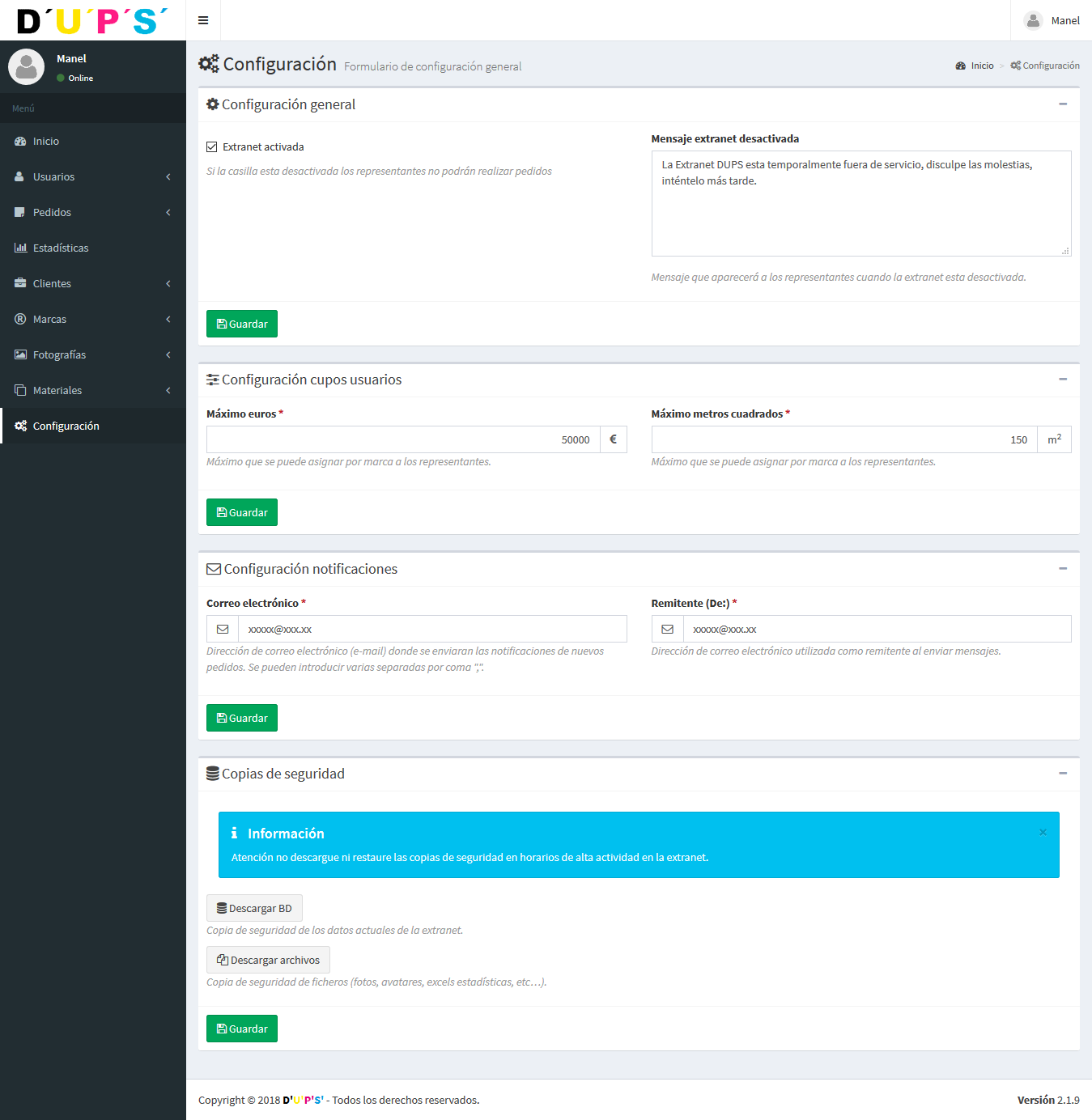1092x1120 pixels.
Task: Expand the Fotografías submenu chevron
Action: (168, 354)
